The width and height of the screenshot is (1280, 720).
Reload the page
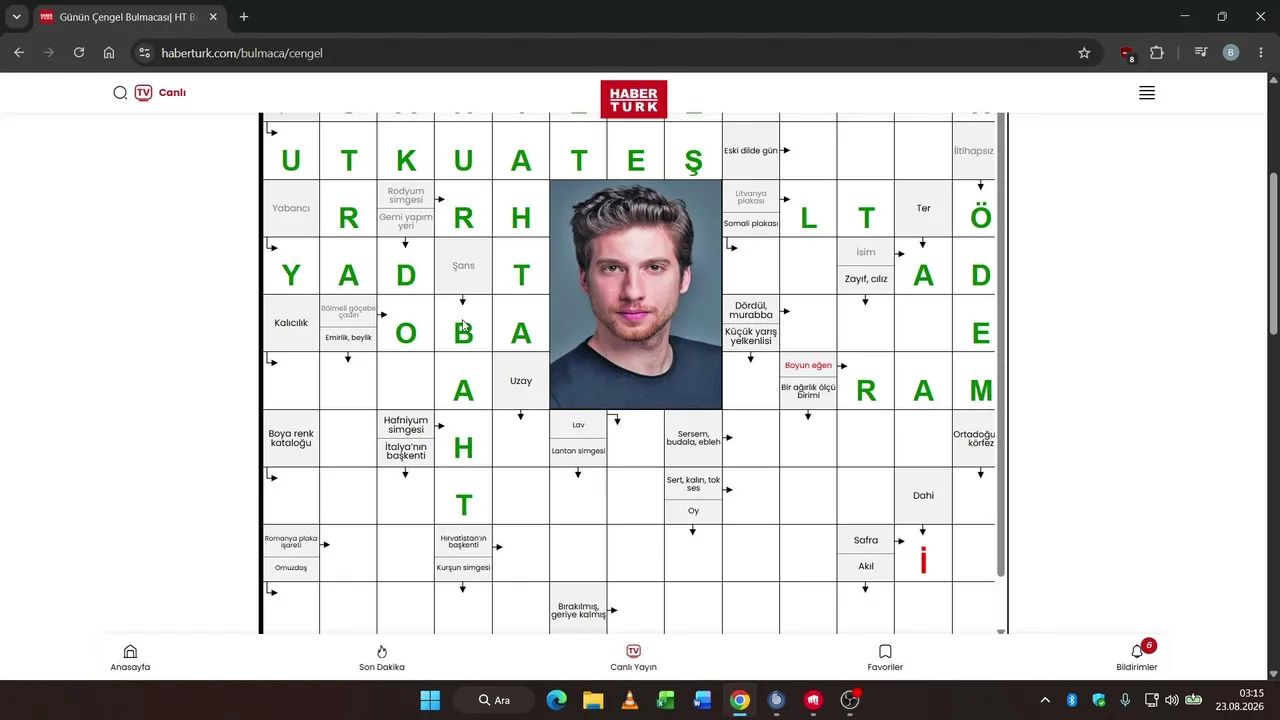[x=79, y=53]
